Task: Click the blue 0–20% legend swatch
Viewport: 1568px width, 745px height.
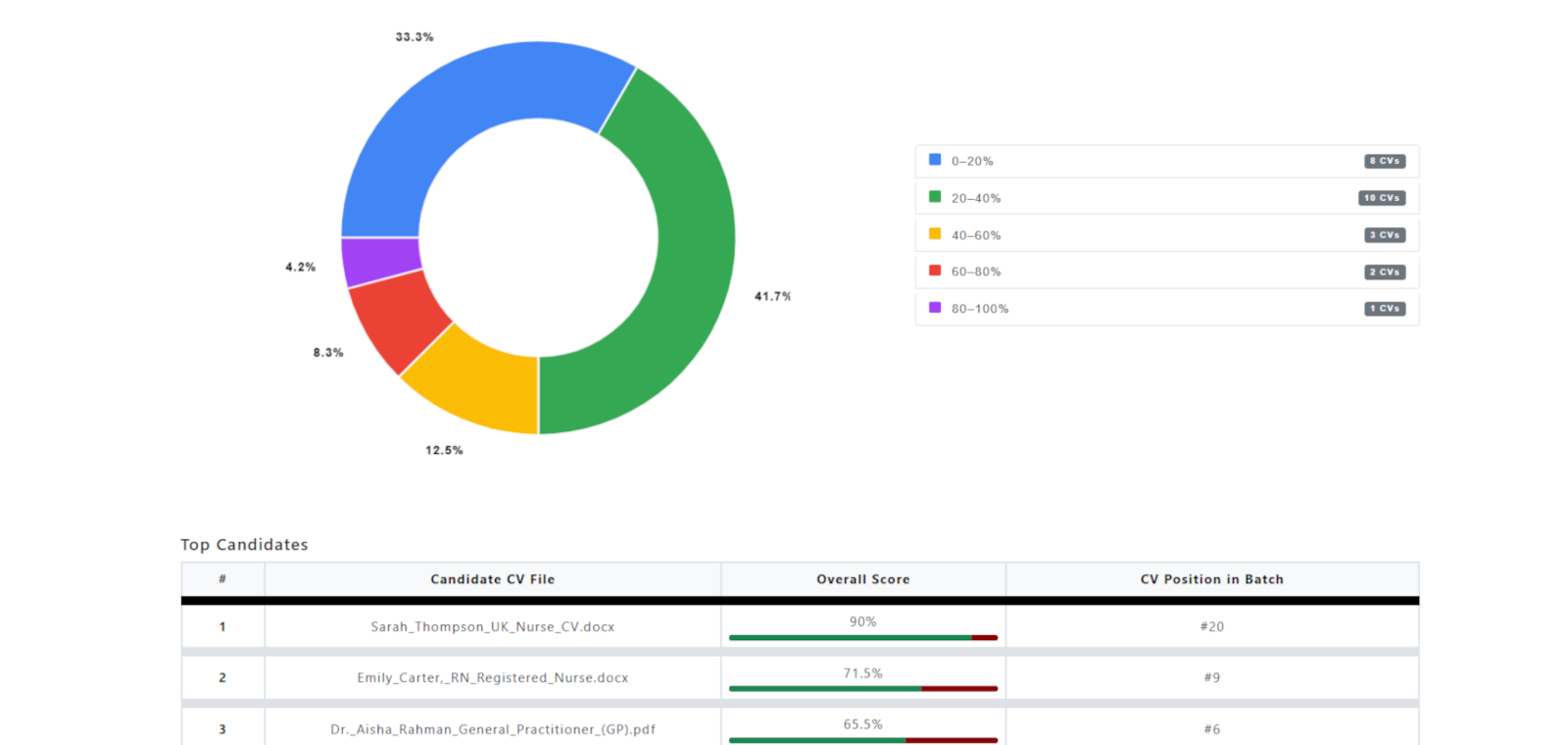Action: tap(935, 160)
